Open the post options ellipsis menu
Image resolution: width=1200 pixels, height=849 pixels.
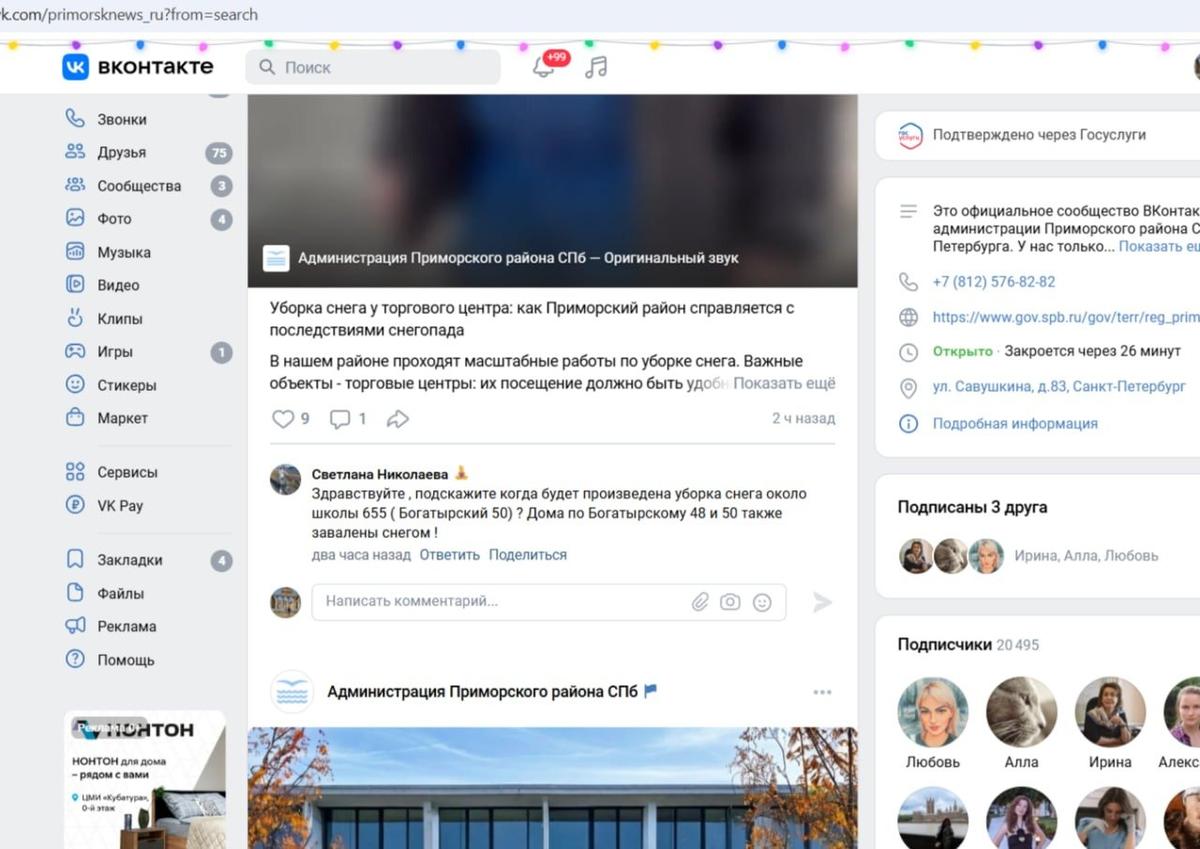[x=822, y=690]
